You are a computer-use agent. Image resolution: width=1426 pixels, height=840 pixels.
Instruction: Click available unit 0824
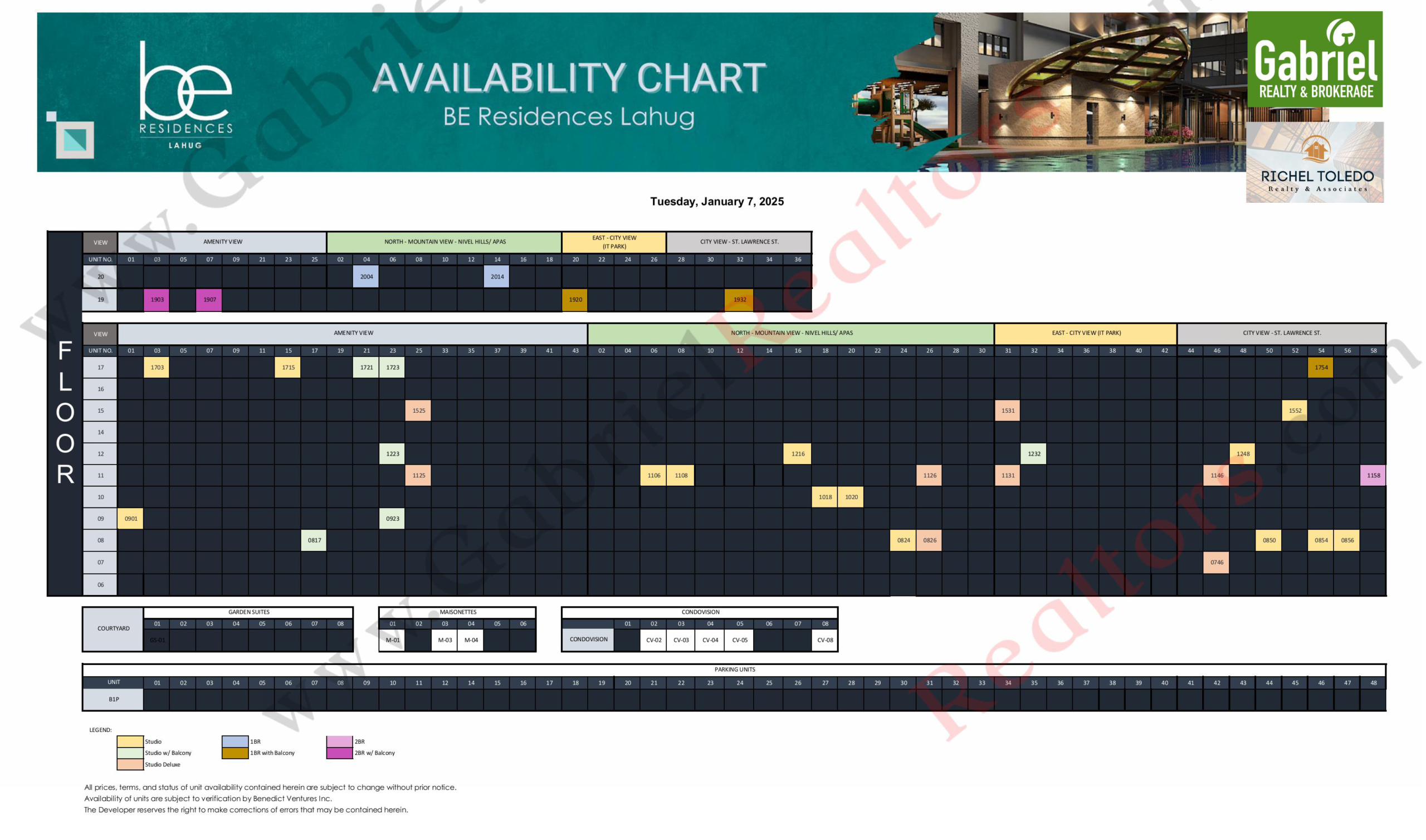[x=903, y=540]
